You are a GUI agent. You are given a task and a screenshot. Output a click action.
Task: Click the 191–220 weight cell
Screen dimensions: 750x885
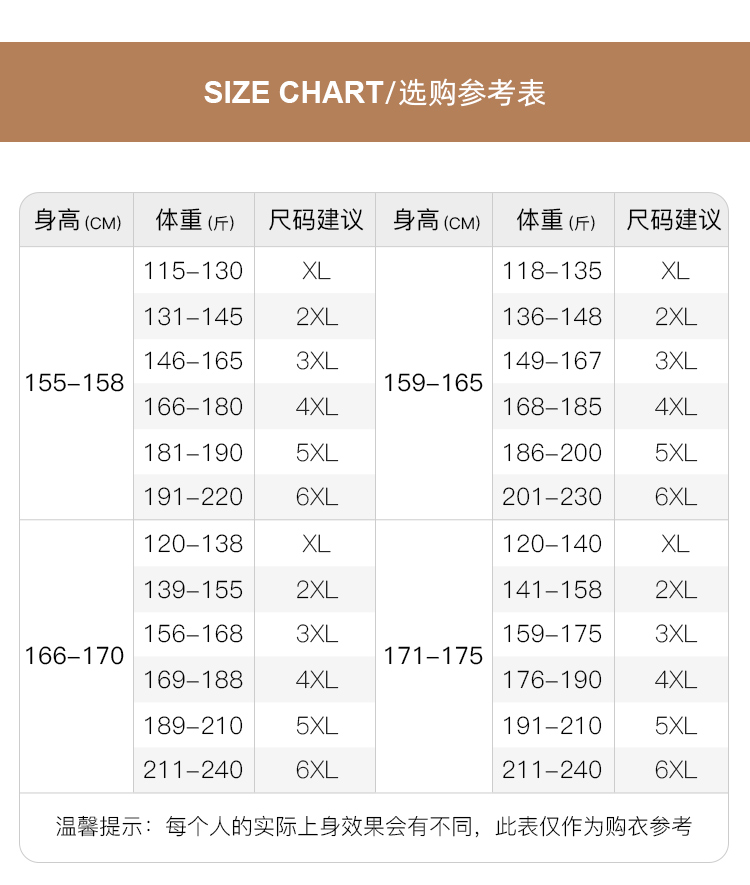(x=193, y=497)
